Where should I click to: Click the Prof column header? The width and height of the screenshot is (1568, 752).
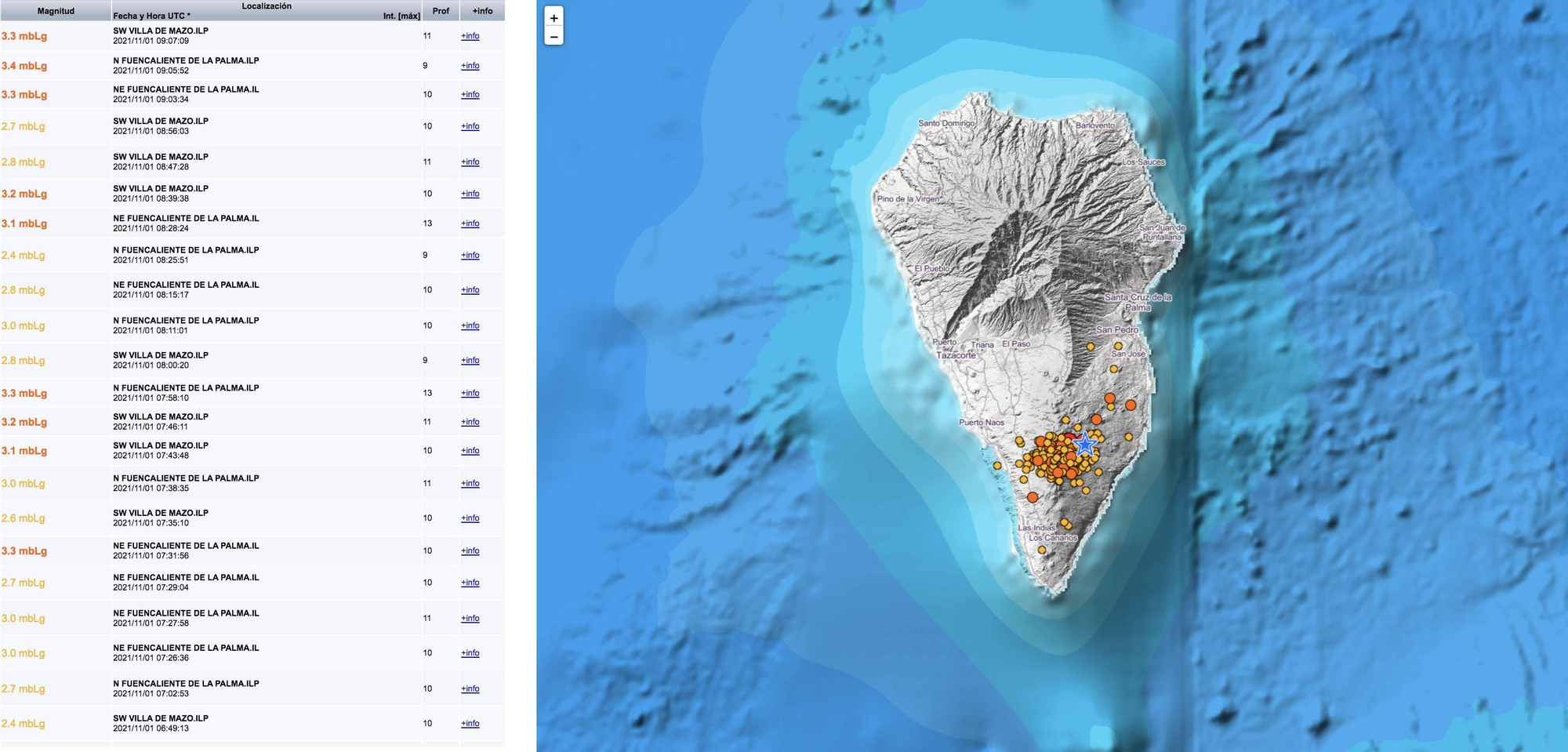(441, 11)
